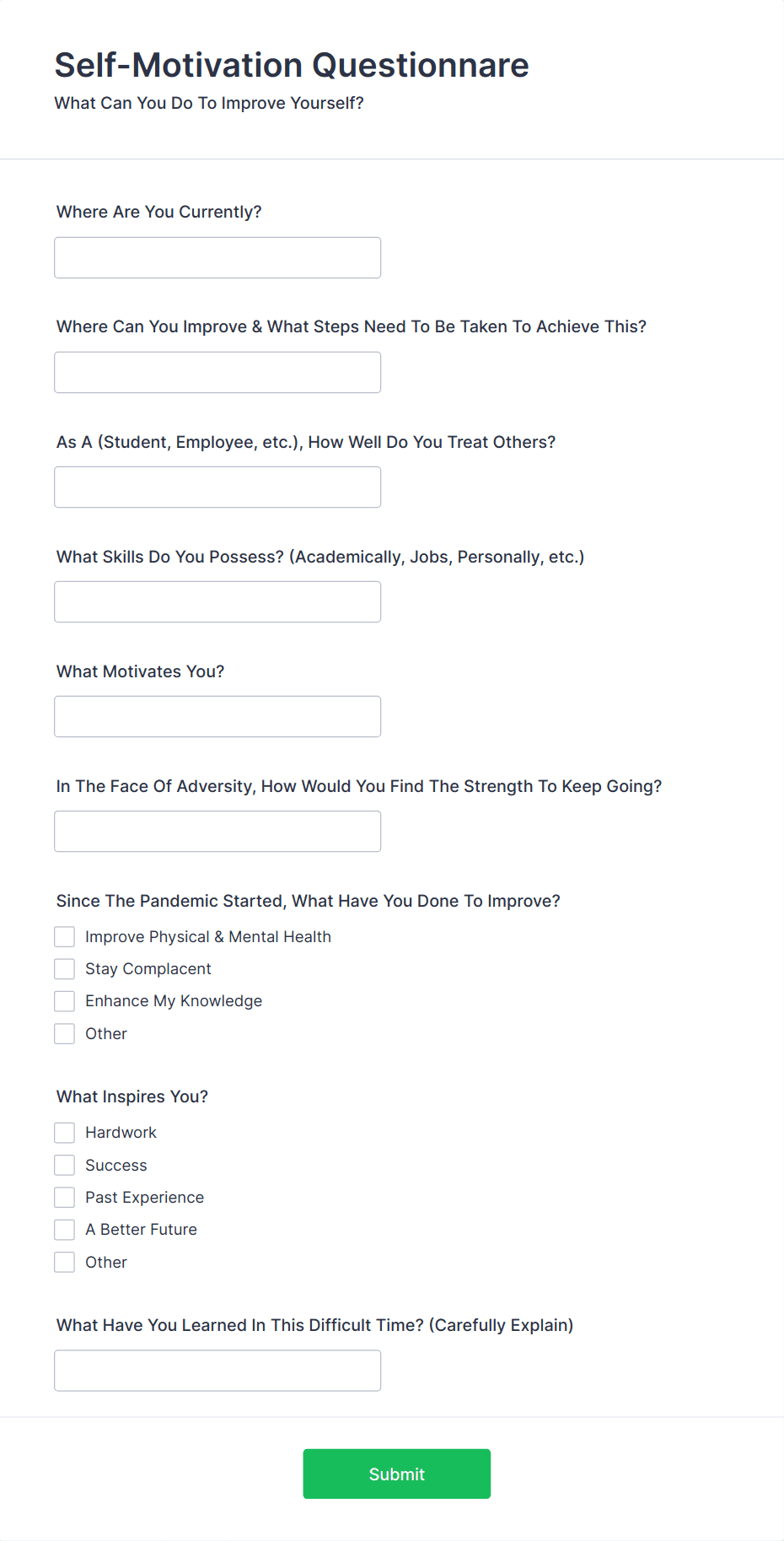
Task: Click the What Motivates You answer box
Action: click(x=217, y=716)
